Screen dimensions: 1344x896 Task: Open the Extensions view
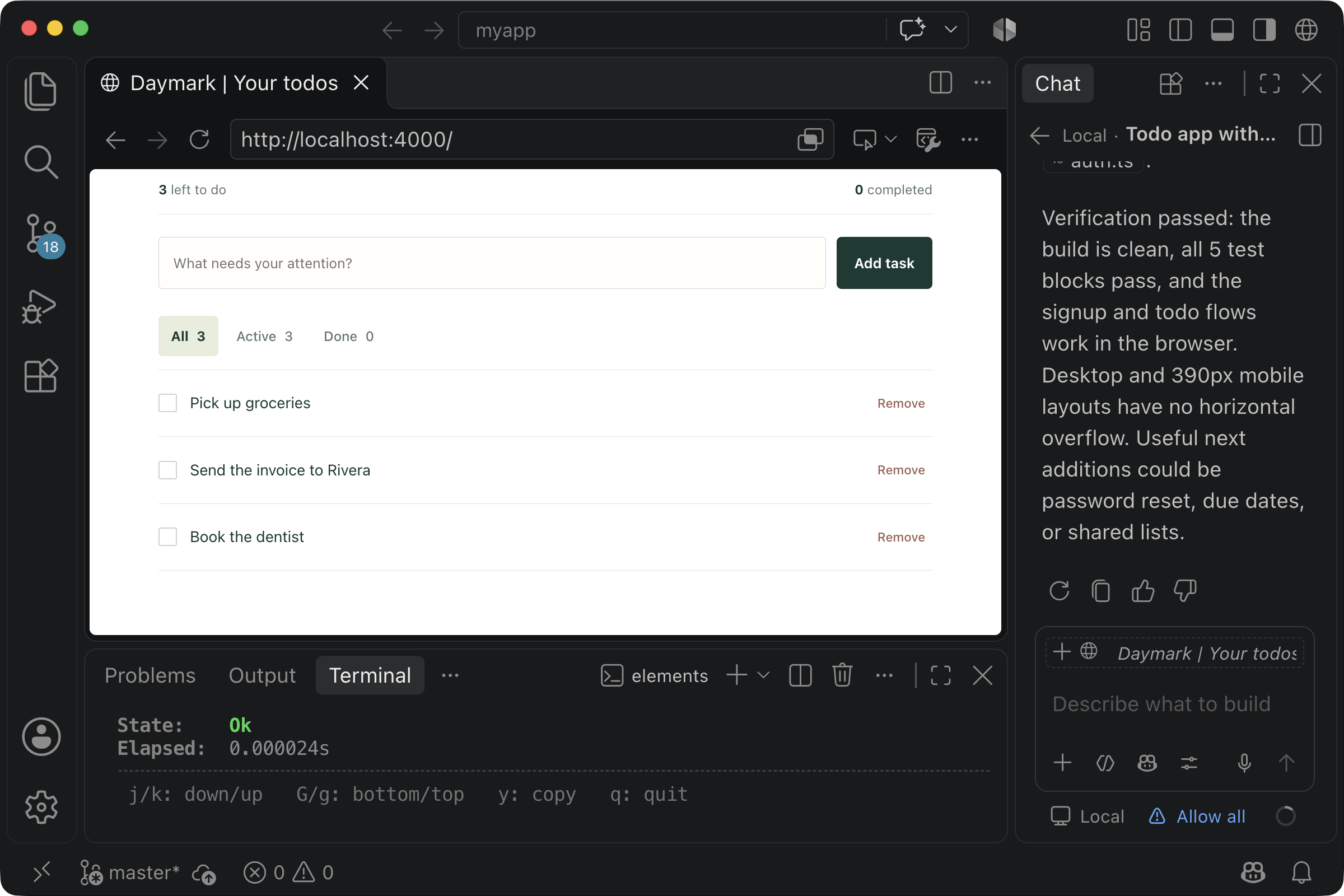(40, 376)
